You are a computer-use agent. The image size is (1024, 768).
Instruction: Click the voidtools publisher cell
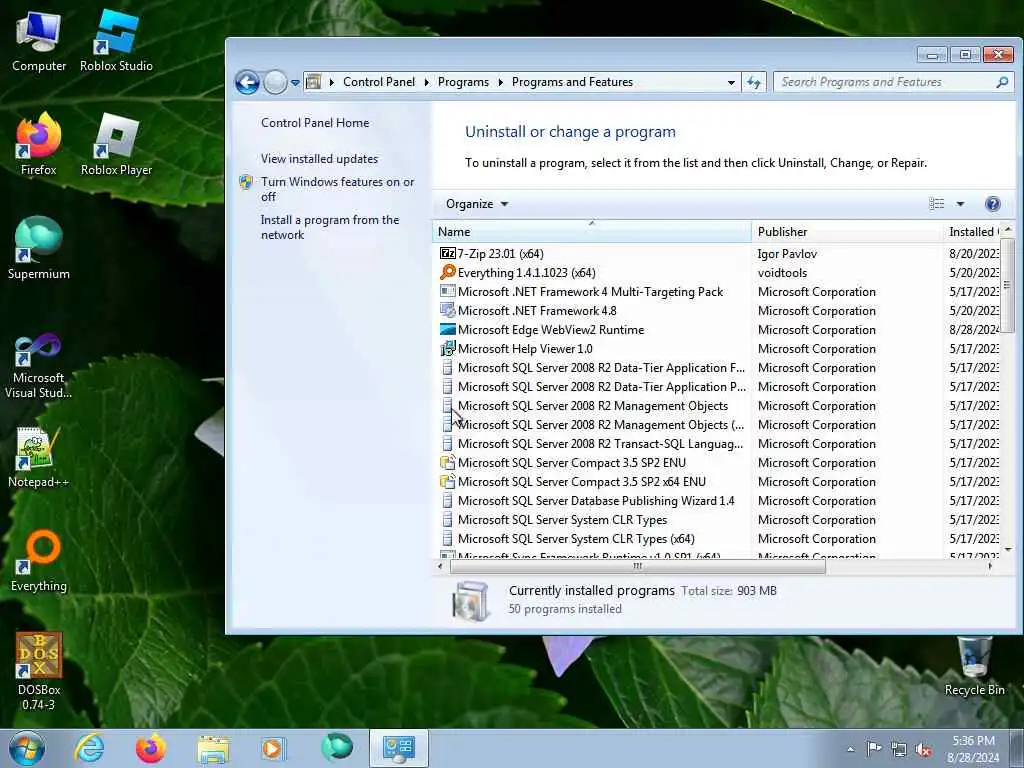(782, 272)
